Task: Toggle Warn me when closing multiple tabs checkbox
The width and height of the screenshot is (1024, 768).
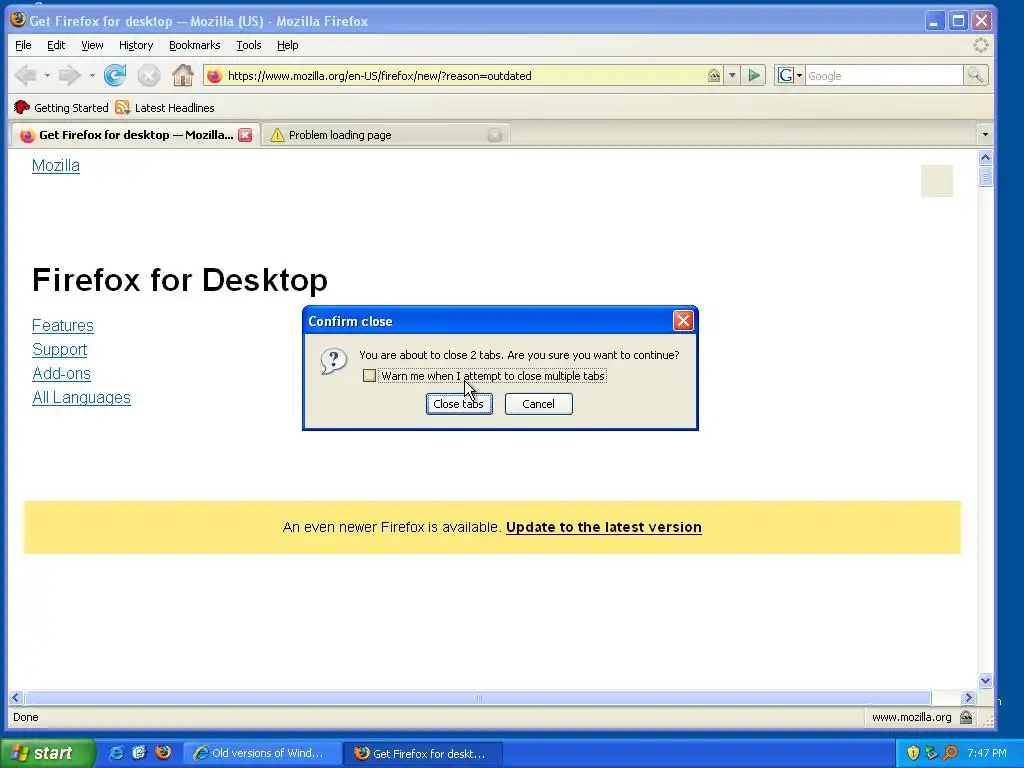Action: pyautogui.click(x=370, y=376)
